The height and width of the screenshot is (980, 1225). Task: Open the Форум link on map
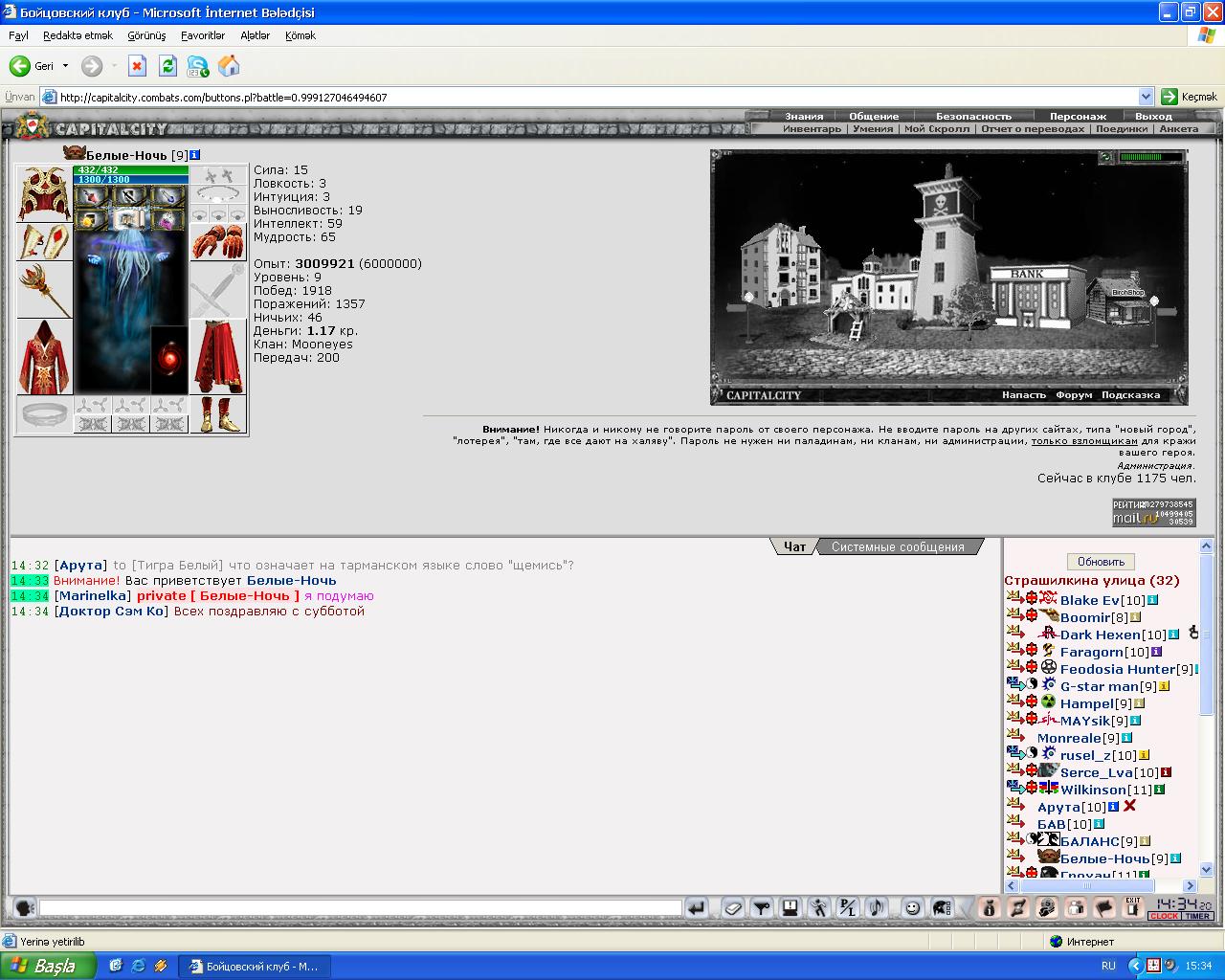point(1074,394)
